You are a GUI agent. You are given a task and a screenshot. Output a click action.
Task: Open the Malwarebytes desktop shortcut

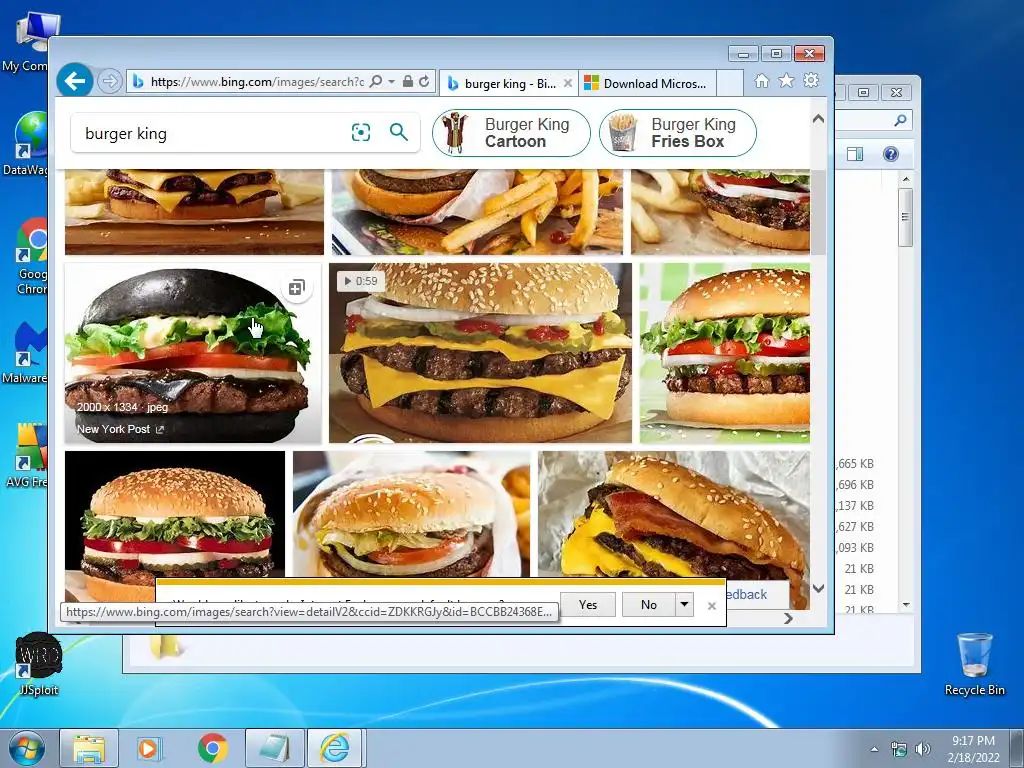[x=26, y=353]
